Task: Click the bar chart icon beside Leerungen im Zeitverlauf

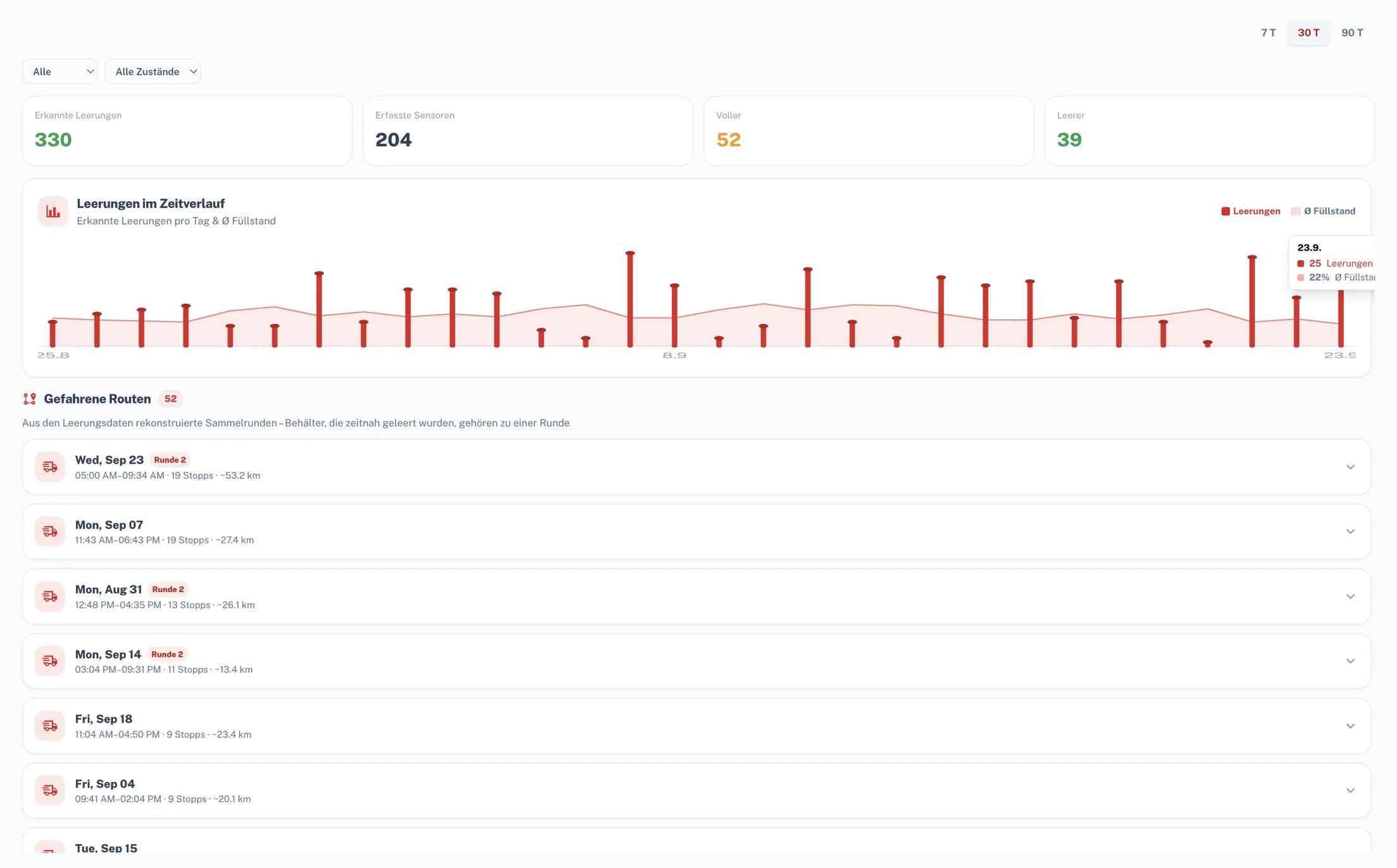Action: pyautogui.click(x=53, y=211)
